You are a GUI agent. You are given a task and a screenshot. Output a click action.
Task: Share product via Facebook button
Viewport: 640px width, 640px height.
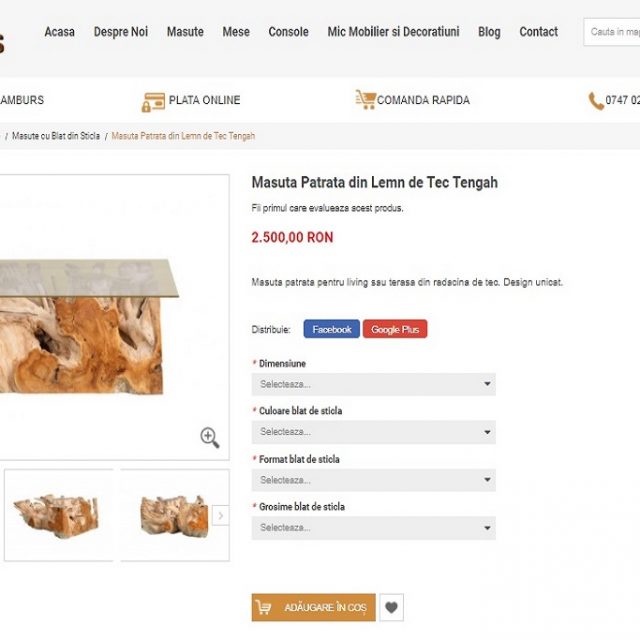[x=331, y=329]
